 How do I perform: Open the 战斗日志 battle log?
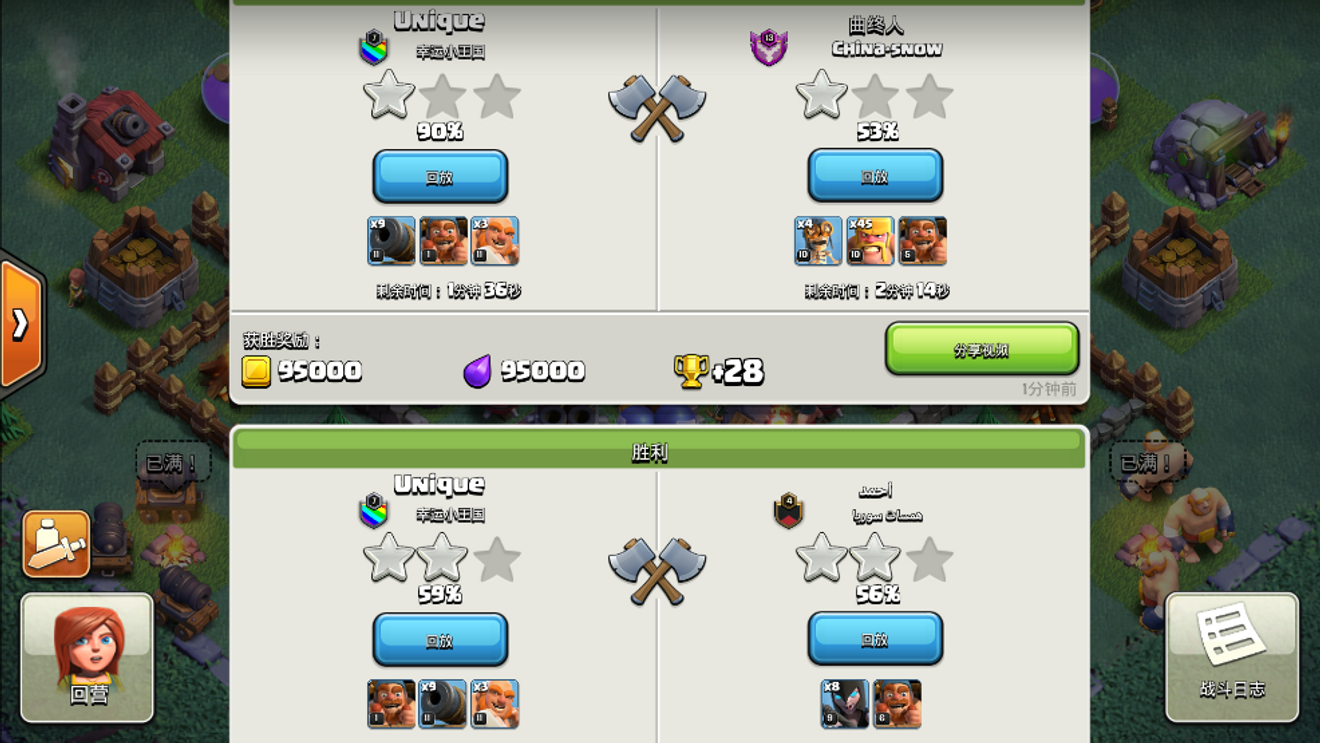1232,657
